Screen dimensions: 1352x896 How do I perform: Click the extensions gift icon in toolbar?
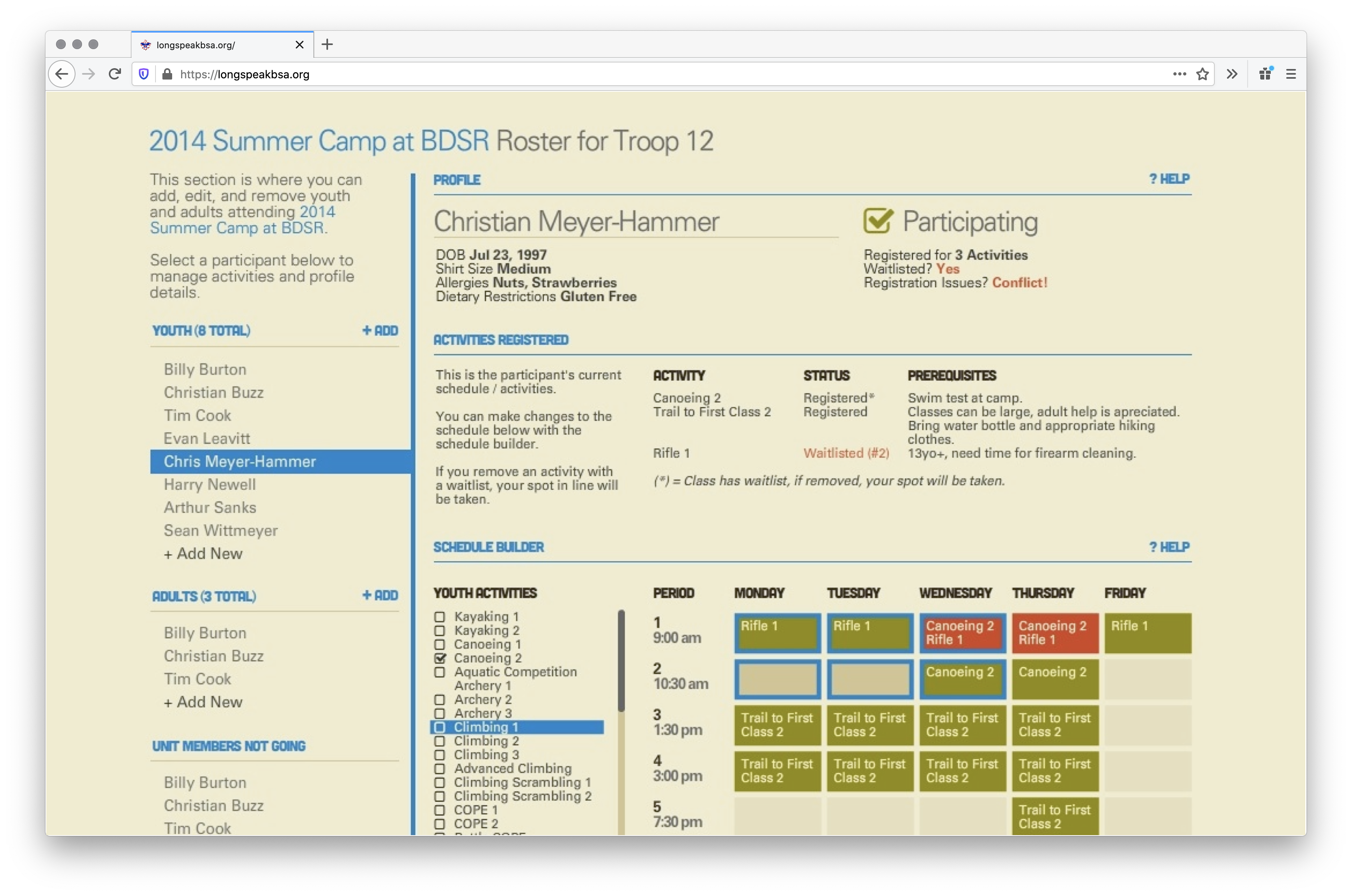1265,74
